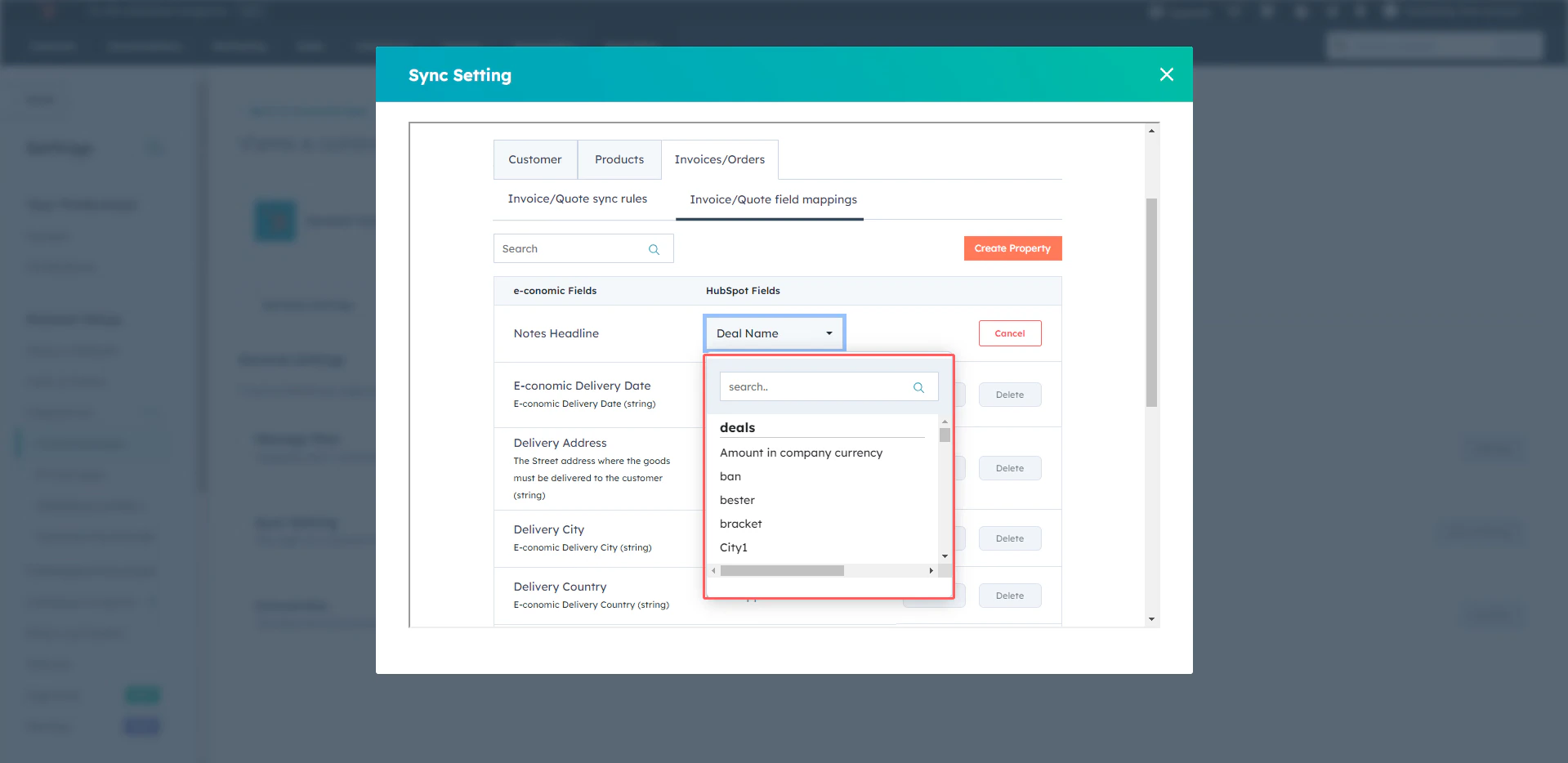Click the magnifying glass in the field mappings search bar
This screenshot has width=1568, height=763.
[x=654, y=248]
